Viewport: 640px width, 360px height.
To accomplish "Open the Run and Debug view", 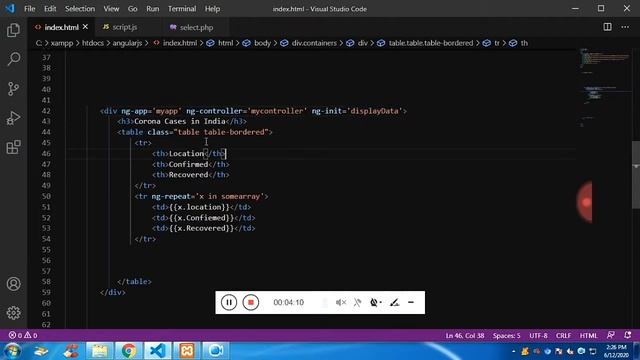I will click(13, 118).
